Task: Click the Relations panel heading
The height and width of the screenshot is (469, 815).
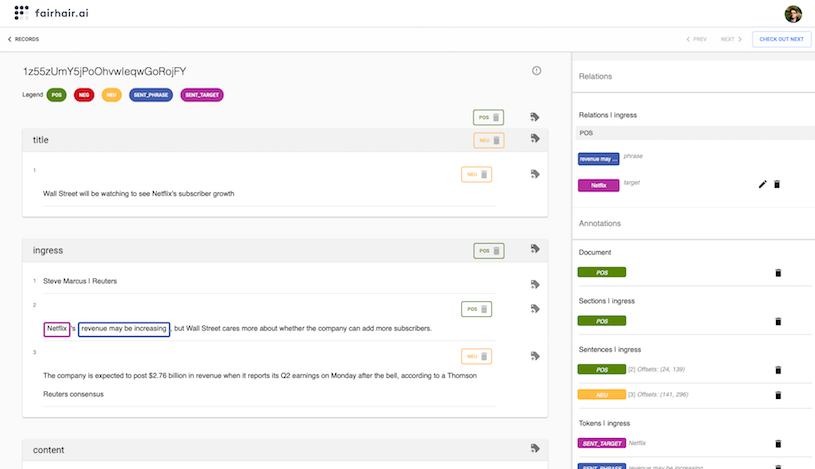Action: (x=595, y=76)
